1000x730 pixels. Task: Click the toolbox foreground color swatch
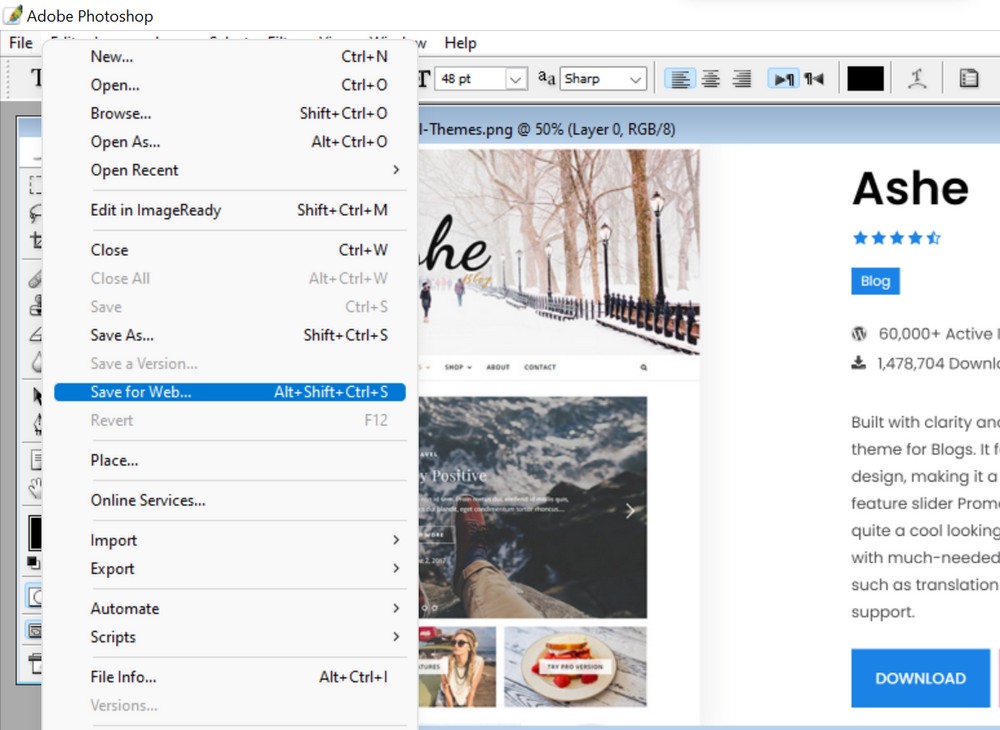pos(34,533)
